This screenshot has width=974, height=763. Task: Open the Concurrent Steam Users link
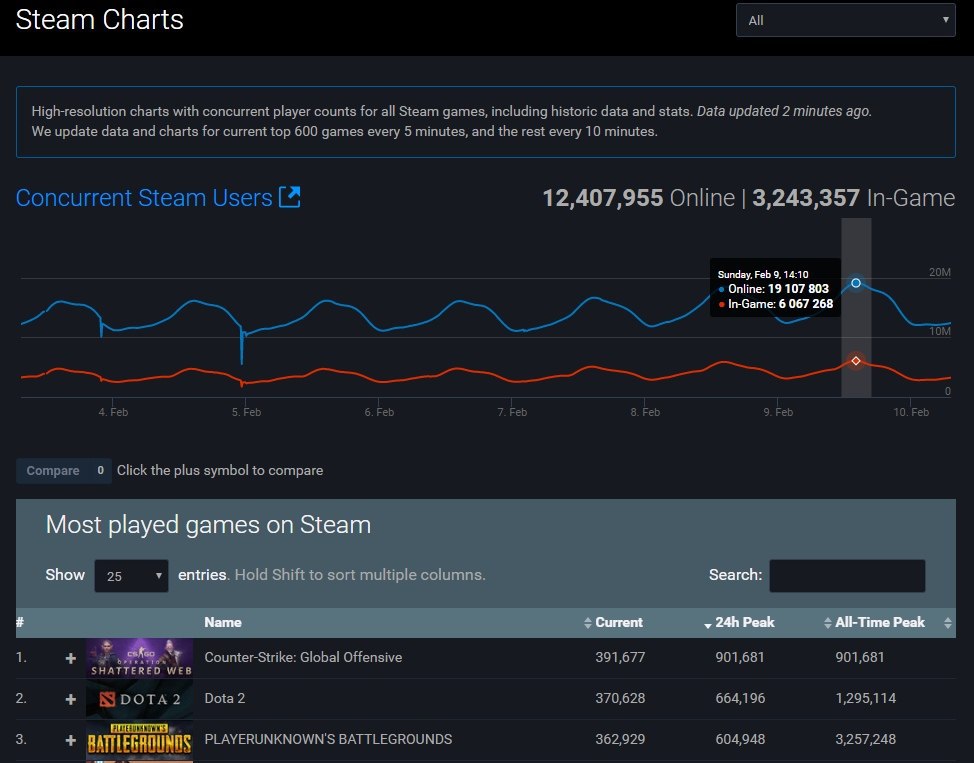(x=144, y=198)
